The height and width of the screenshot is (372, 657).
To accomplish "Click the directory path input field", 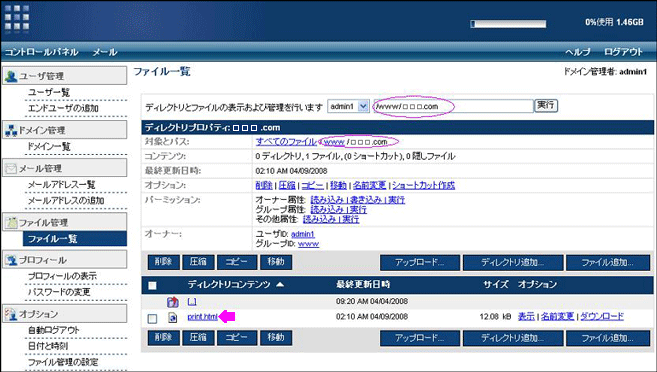I will click(x=453, y=106).
